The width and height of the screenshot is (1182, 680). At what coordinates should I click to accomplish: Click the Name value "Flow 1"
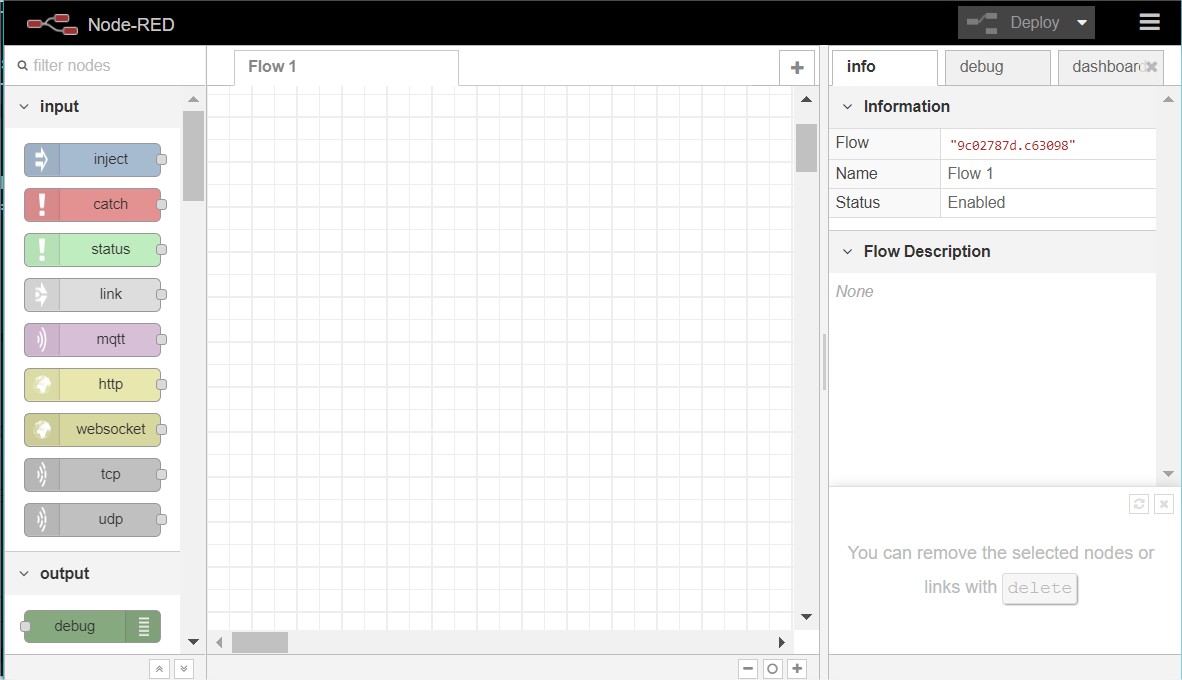[970, 173]
